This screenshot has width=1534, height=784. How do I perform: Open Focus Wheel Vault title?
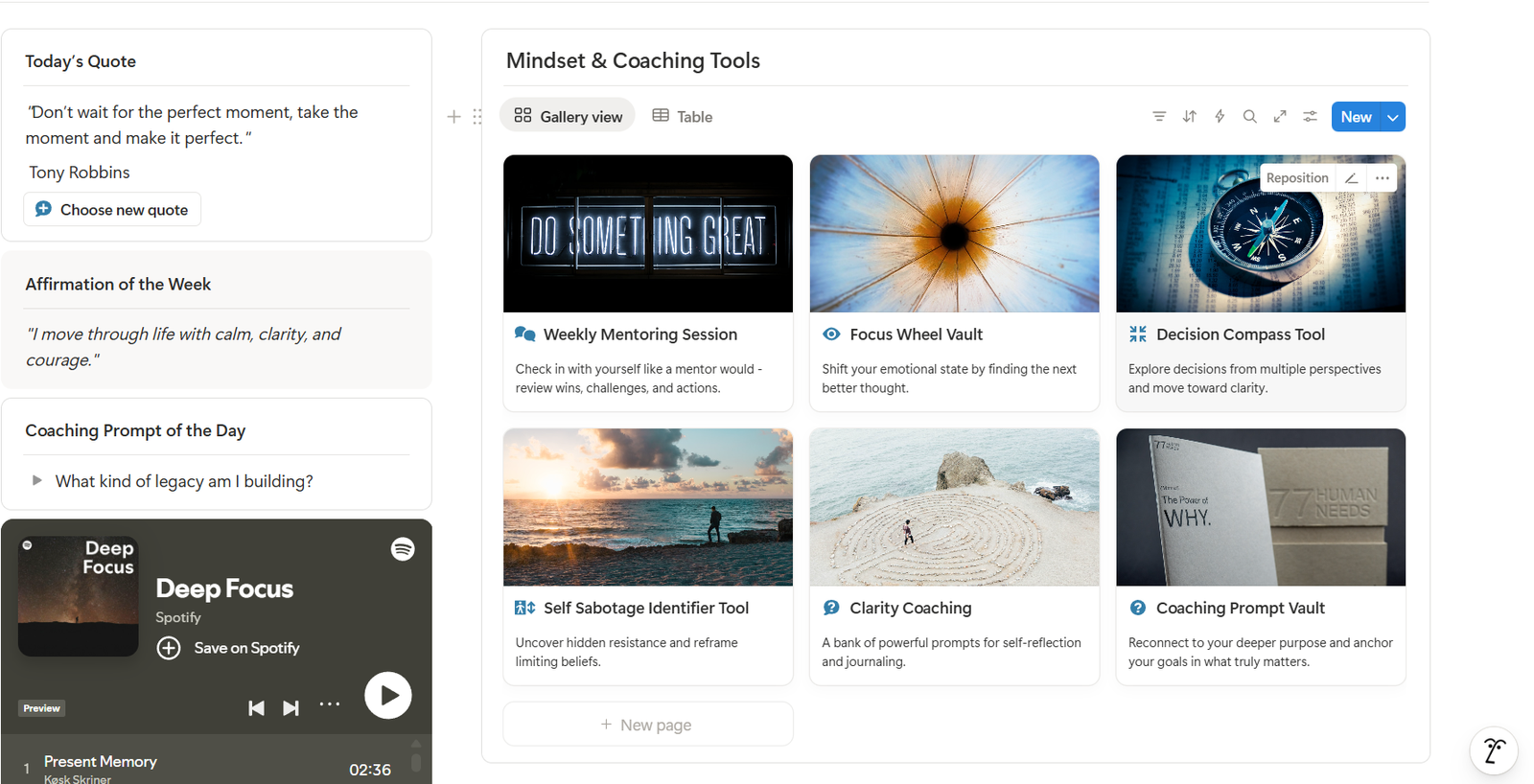click(x=917, y=334)
